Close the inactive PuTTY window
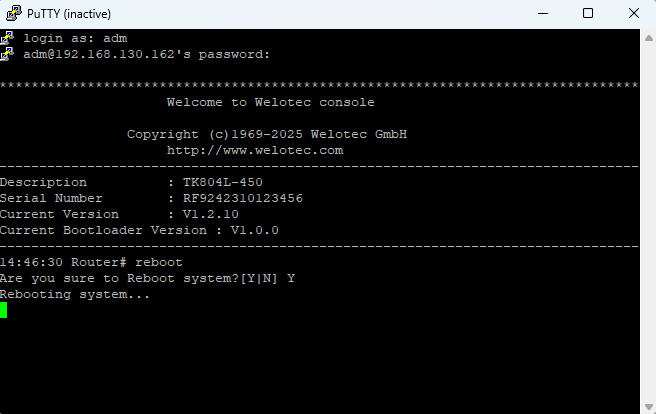 [633, 14]
